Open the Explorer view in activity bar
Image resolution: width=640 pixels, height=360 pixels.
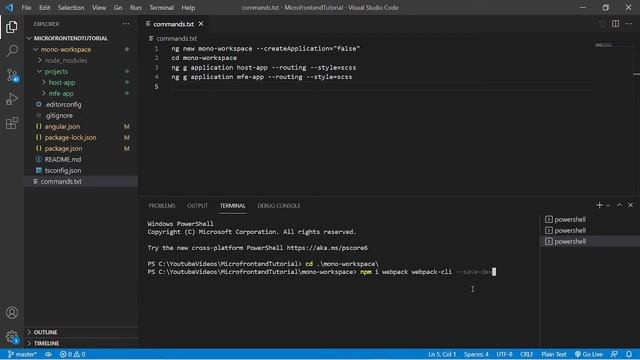pos(12,27)
